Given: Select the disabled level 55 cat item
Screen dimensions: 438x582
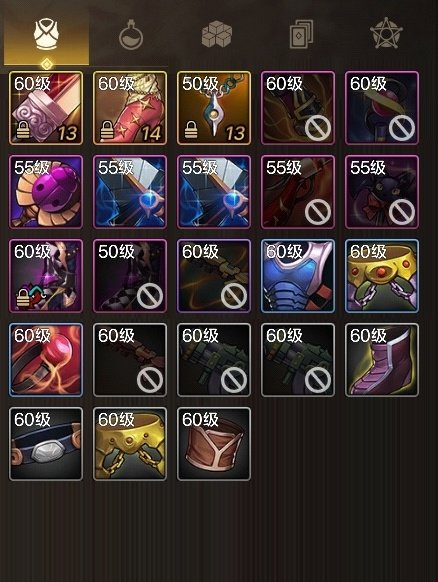Looking at the screenshot, I should pyautogui.click(x=382, y=192).
